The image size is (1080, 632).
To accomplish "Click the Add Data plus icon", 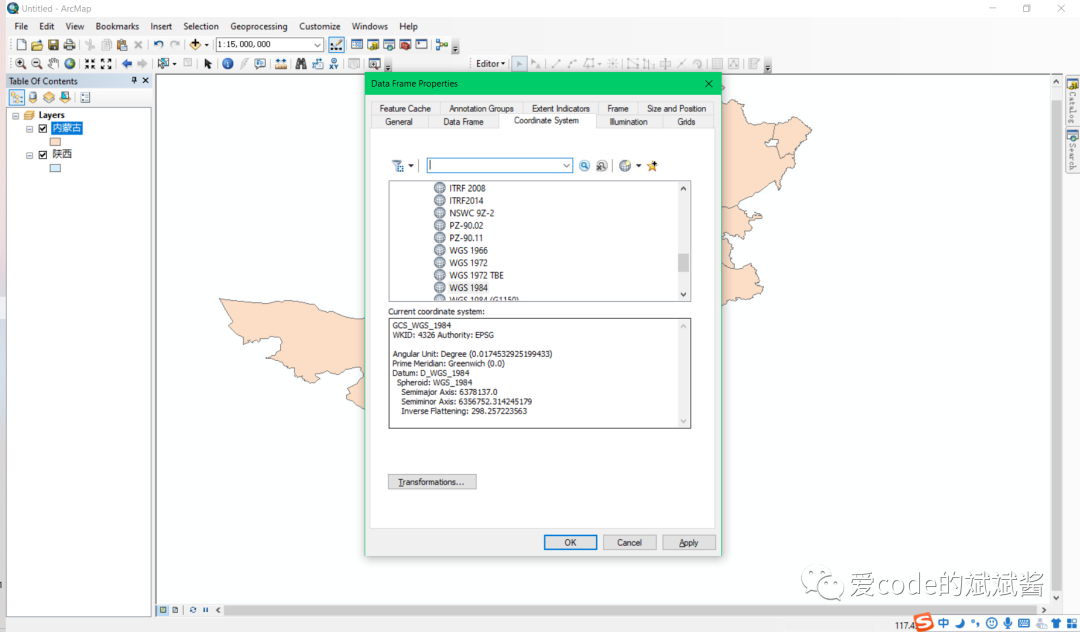I will [x=195, y=45].
